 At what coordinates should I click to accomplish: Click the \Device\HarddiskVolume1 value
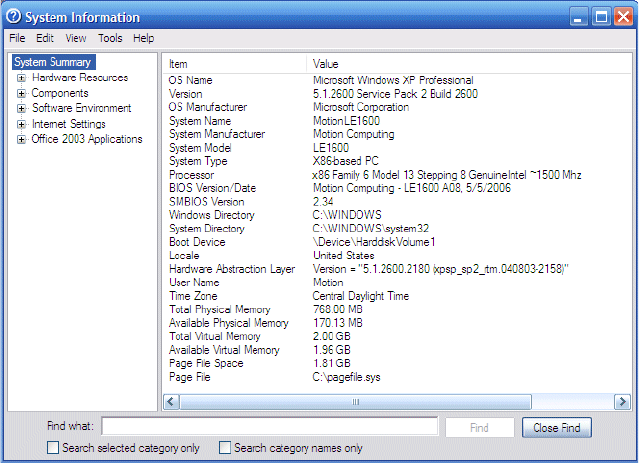374,242
